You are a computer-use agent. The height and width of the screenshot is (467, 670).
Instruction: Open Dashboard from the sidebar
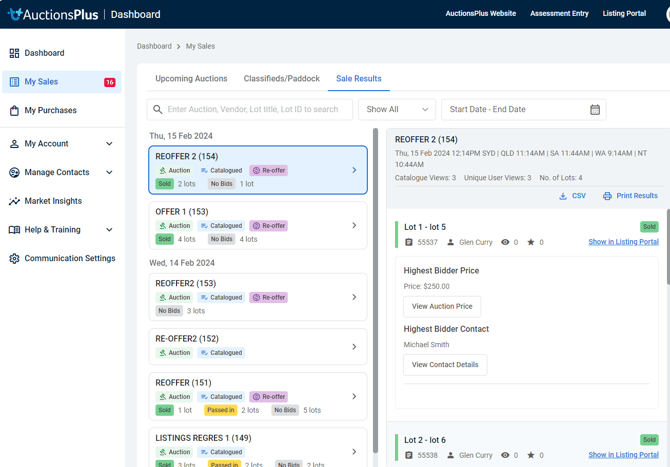(44, 53)
